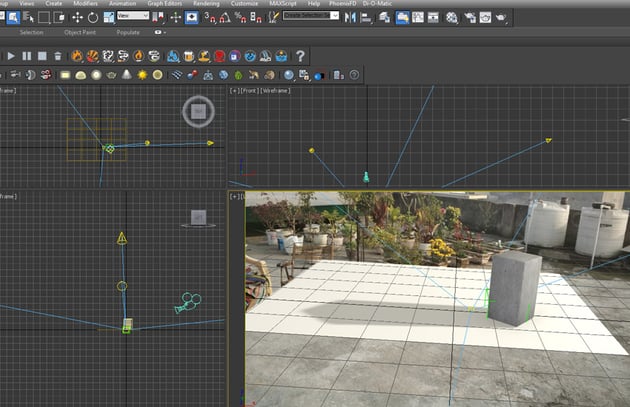Start the PhoenixFD simulation with Play
Screen dimensions: 630x407
[11, 56]
